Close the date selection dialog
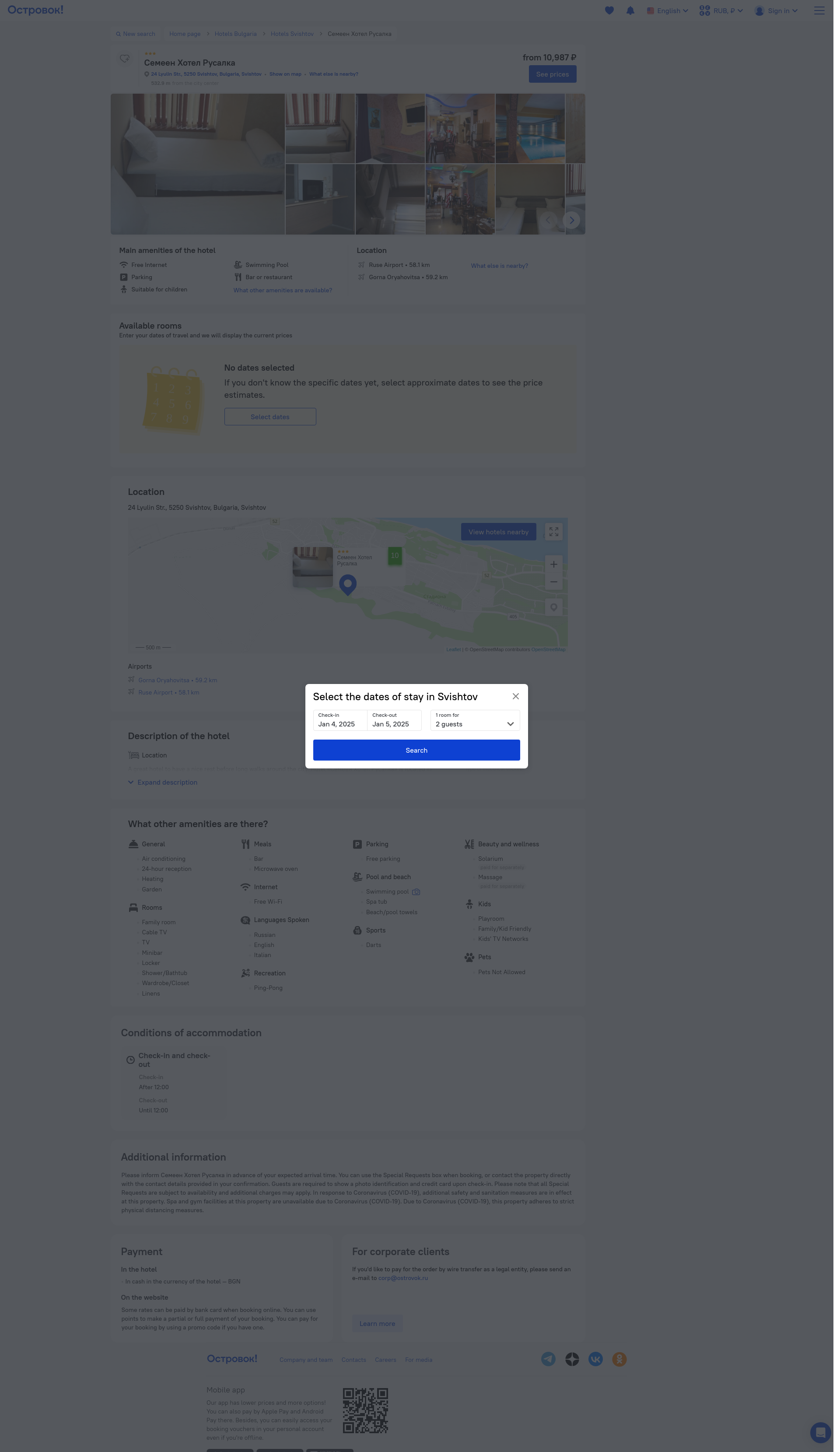The height and width of the screenshot is (1452, 840). pos(515,696)
